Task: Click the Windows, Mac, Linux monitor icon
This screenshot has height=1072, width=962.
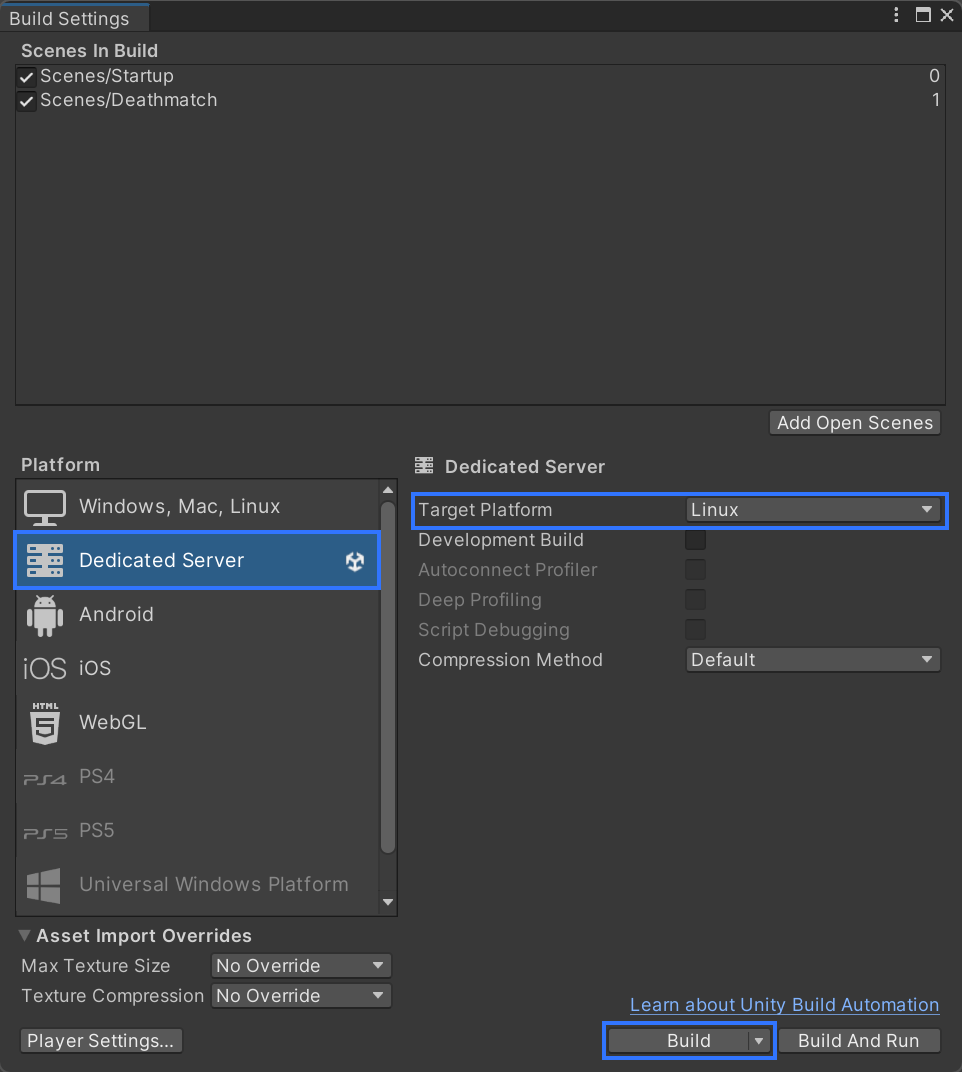Action: [x=45, y=507]
